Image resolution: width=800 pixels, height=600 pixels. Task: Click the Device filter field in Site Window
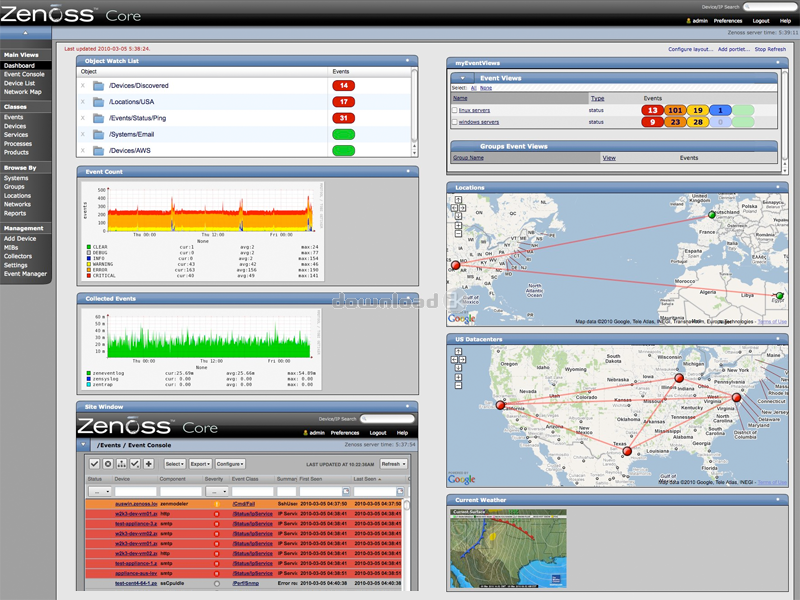[x=135, y=491]
